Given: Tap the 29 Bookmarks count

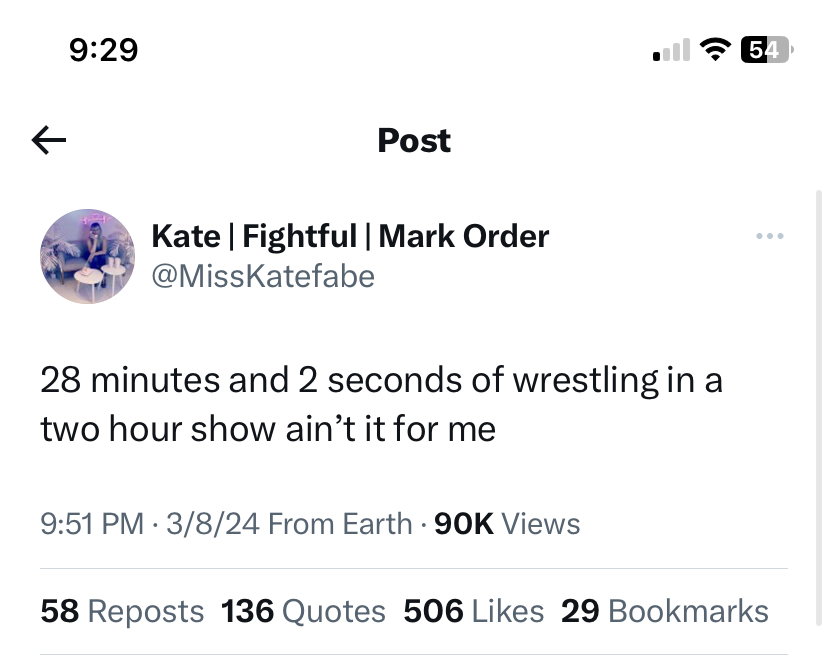Looking at the screenshot, I should [665, 611].
